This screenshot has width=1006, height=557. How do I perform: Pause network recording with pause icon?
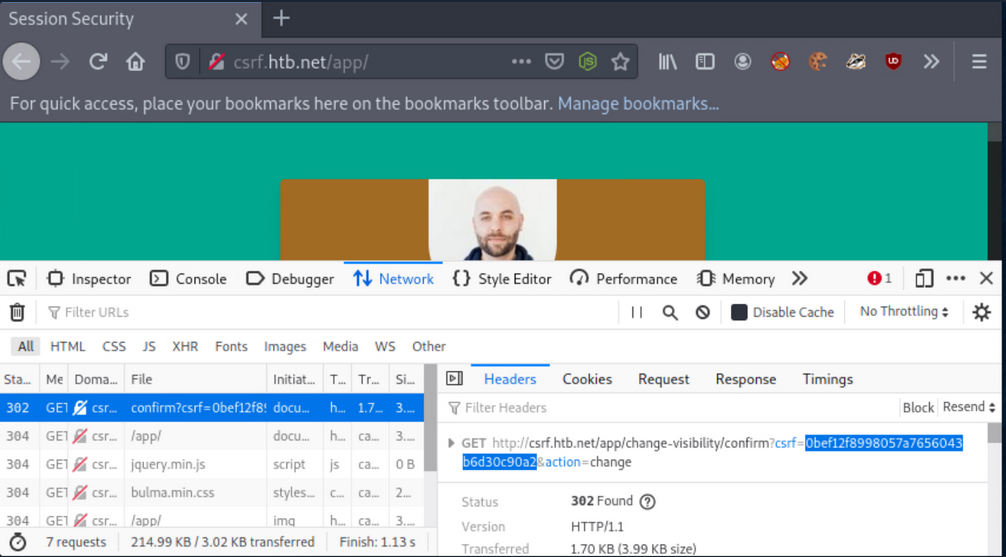tap(637, 312)
